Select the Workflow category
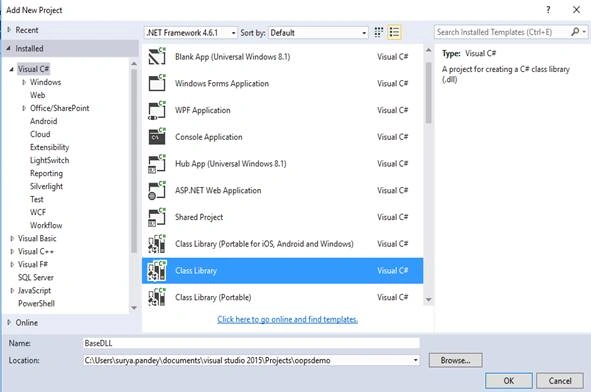 tap(46, 225)
